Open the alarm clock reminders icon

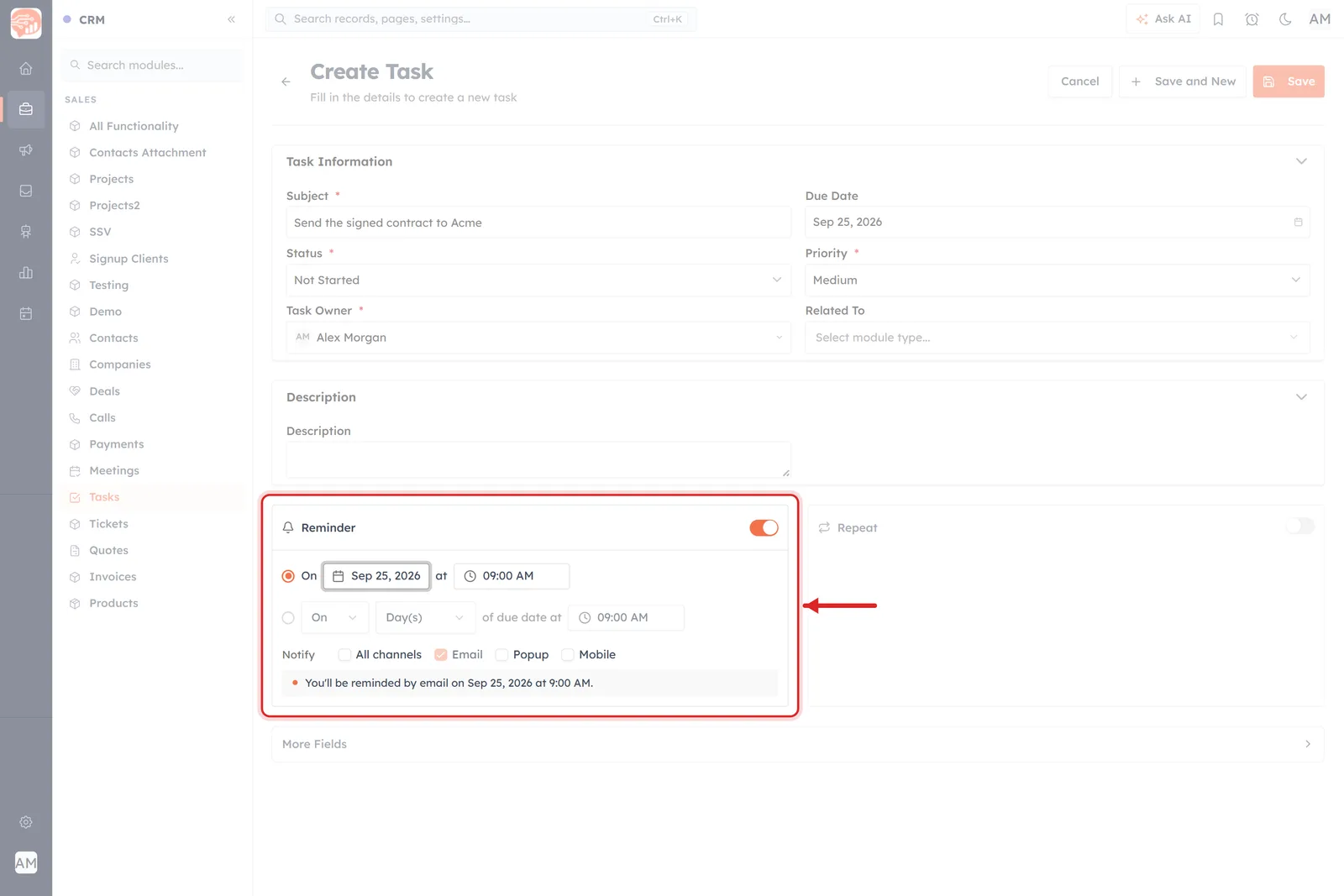pyautogui.click(x=1252, y=19)
